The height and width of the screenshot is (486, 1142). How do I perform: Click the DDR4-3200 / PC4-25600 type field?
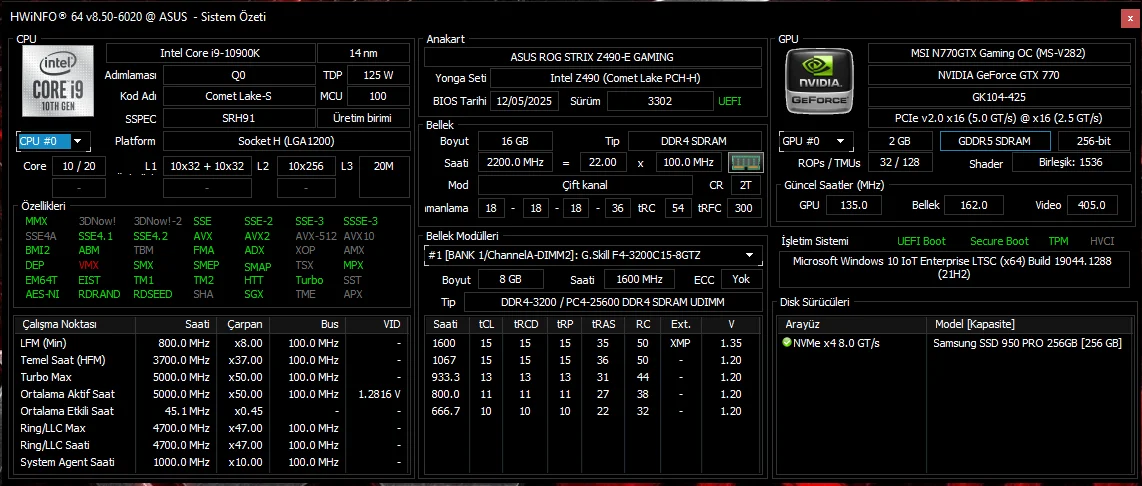[613, 302]
